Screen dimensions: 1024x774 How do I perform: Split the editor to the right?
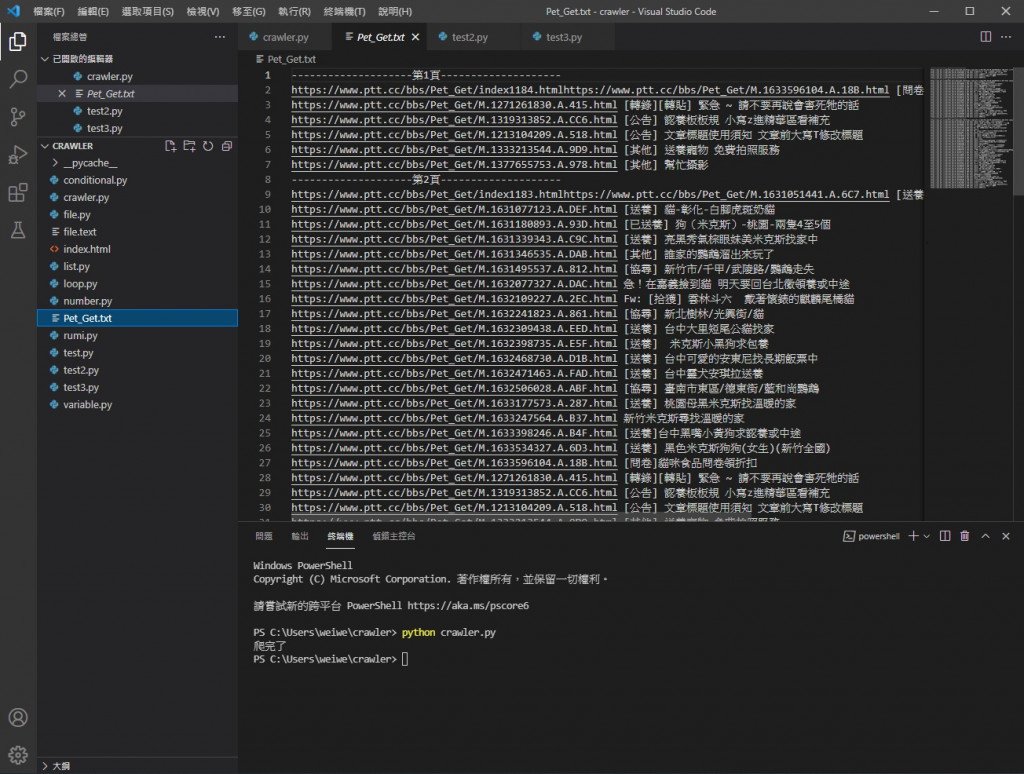pyautogui.click(x=985, y=37)
